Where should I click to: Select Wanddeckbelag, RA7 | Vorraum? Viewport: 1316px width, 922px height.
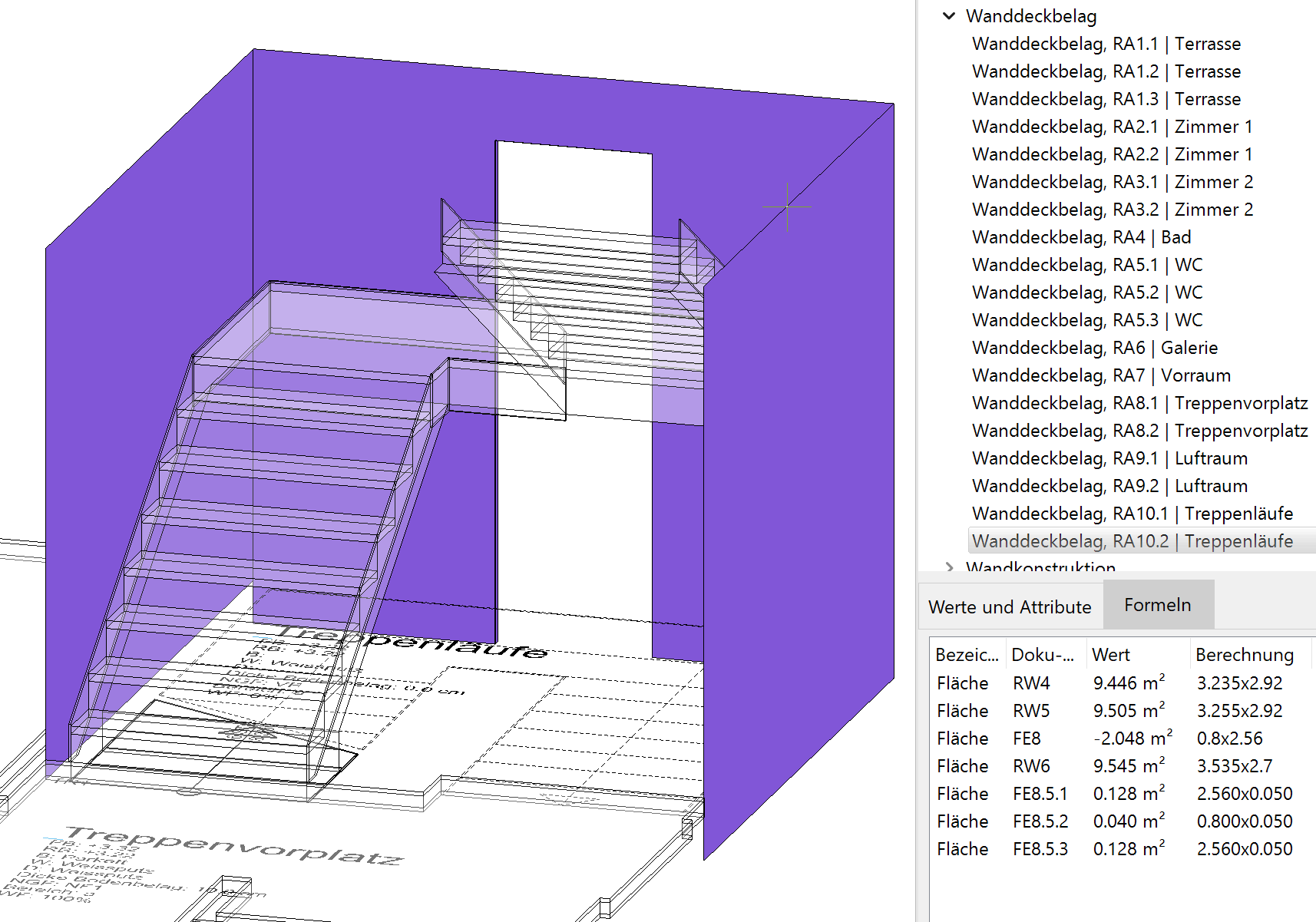tap(1101, 375)
